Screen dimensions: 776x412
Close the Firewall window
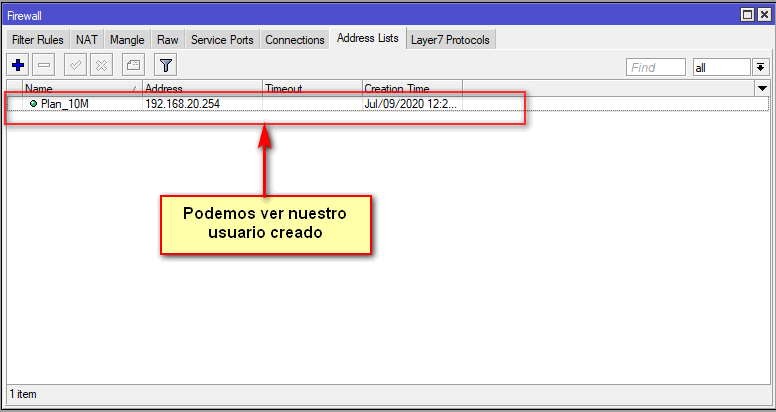coord(763,15)
